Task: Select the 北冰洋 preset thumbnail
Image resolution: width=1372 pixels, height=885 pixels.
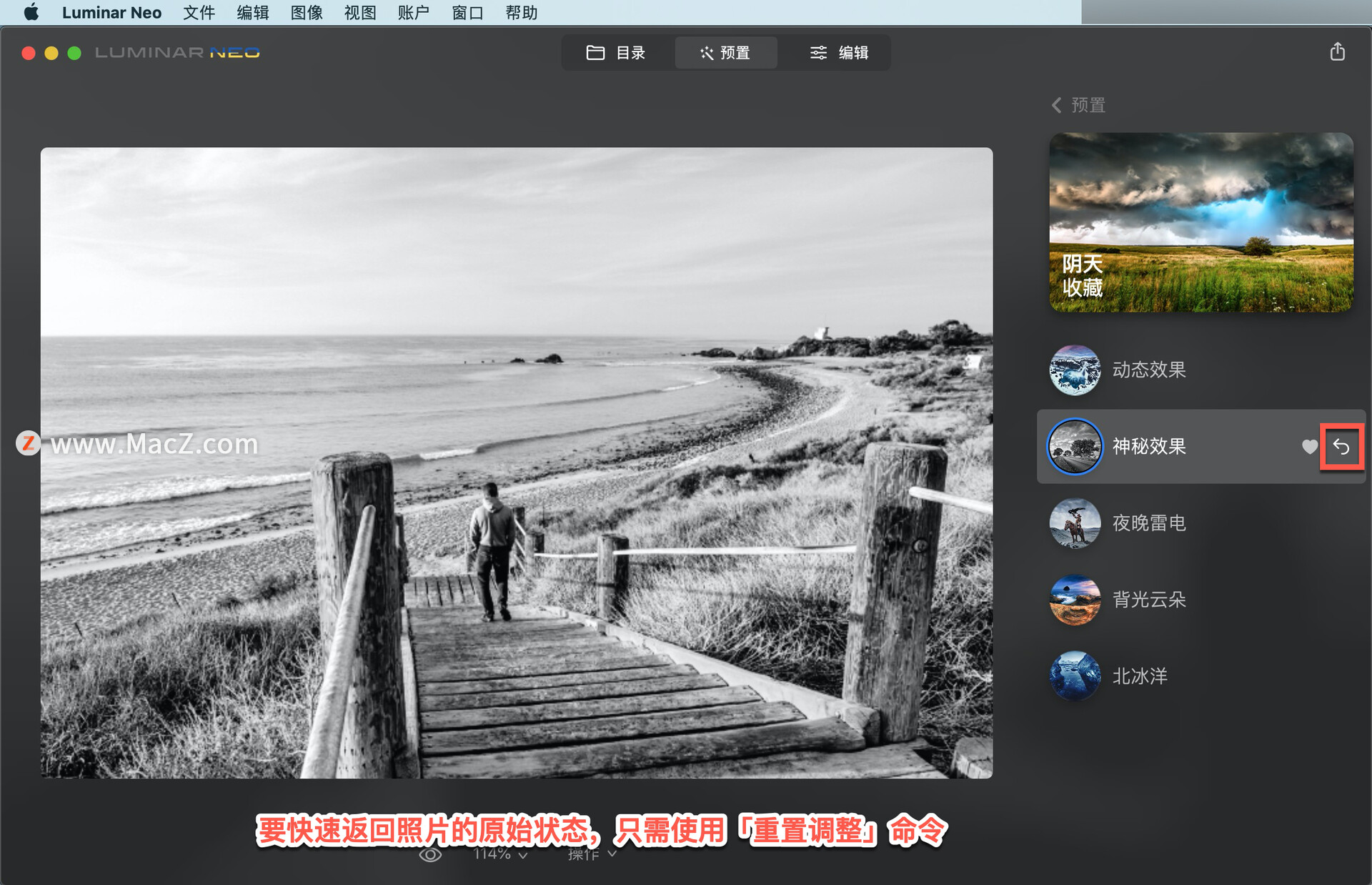Action: [1075, 676]
